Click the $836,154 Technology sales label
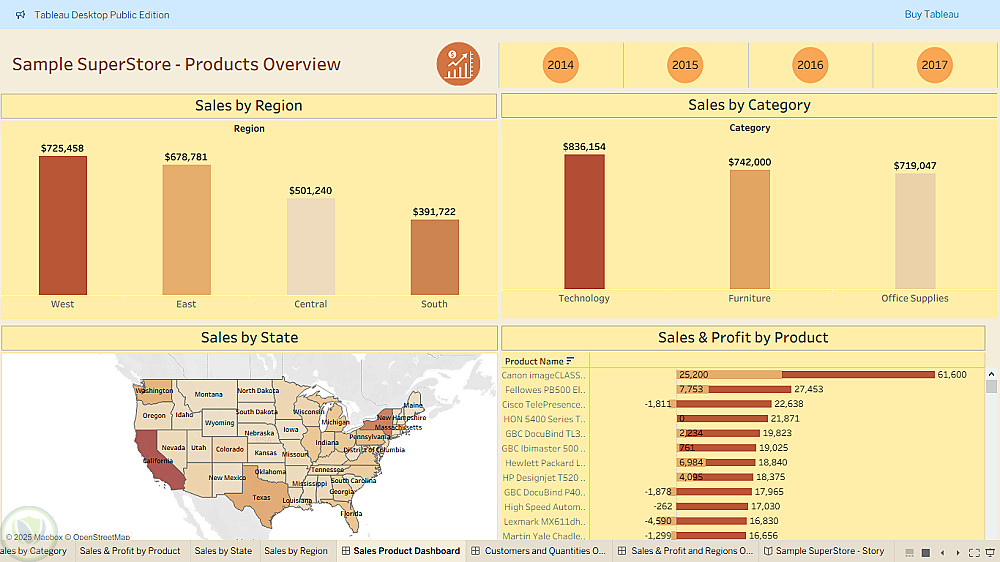 [x=584, y=146]
